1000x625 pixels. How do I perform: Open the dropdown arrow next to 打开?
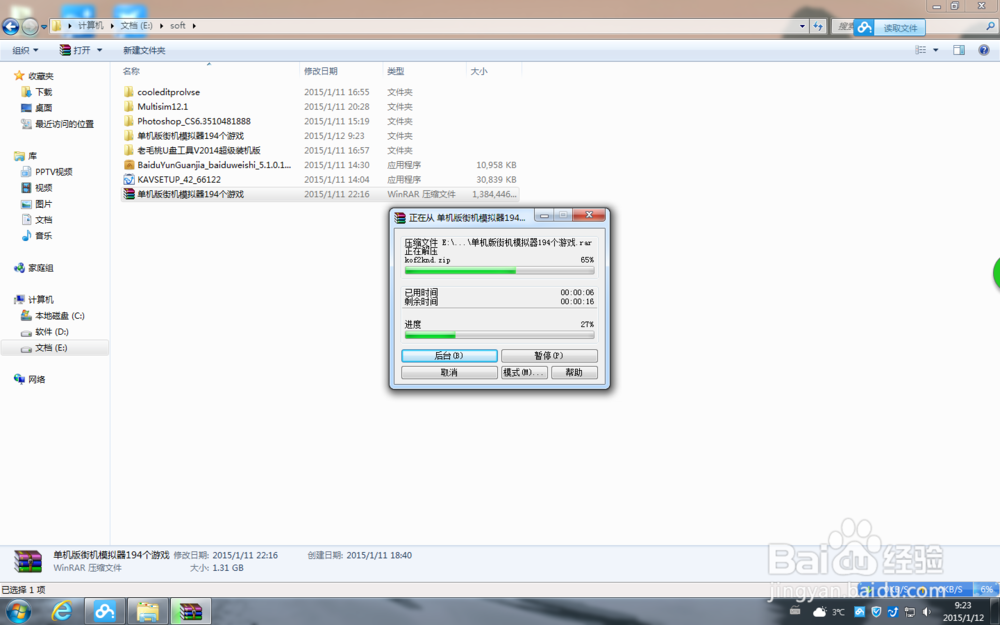[99, 50]
